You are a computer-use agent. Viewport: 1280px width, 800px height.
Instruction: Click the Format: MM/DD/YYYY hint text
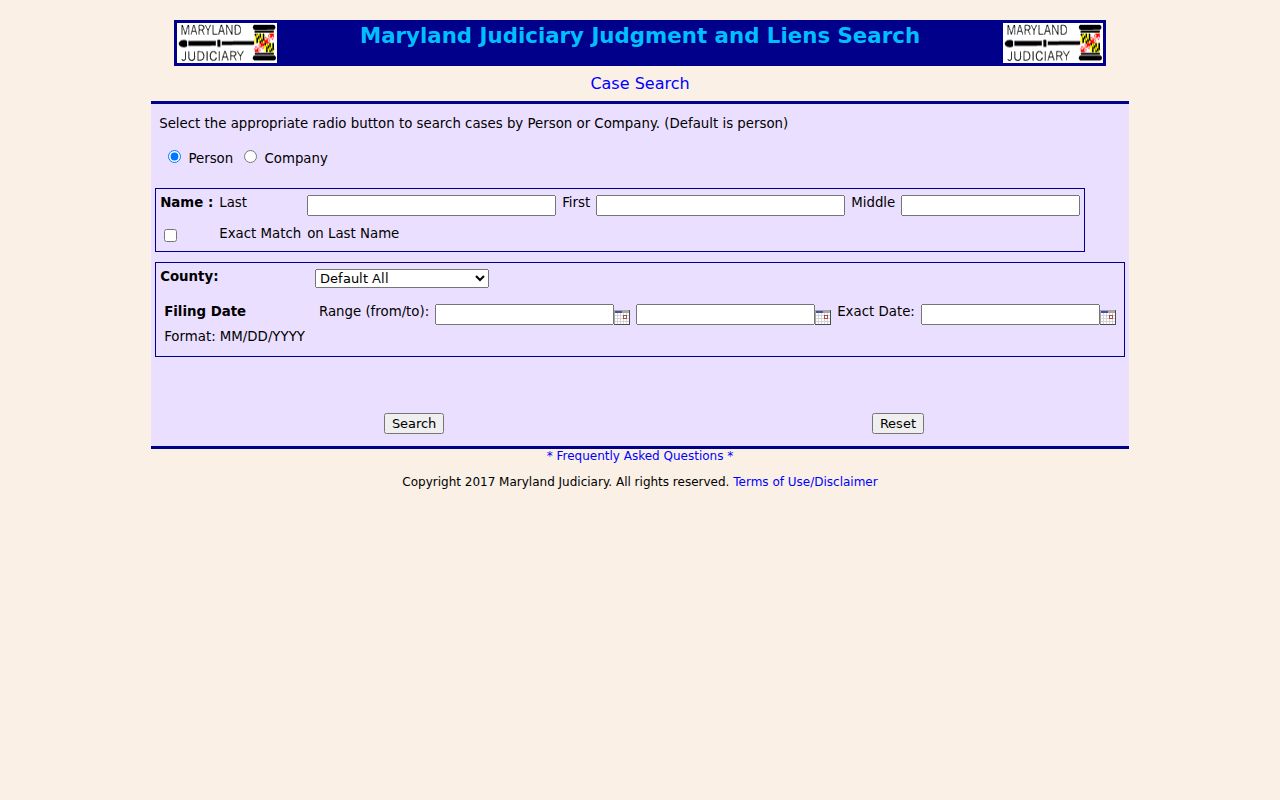(234, 337)
